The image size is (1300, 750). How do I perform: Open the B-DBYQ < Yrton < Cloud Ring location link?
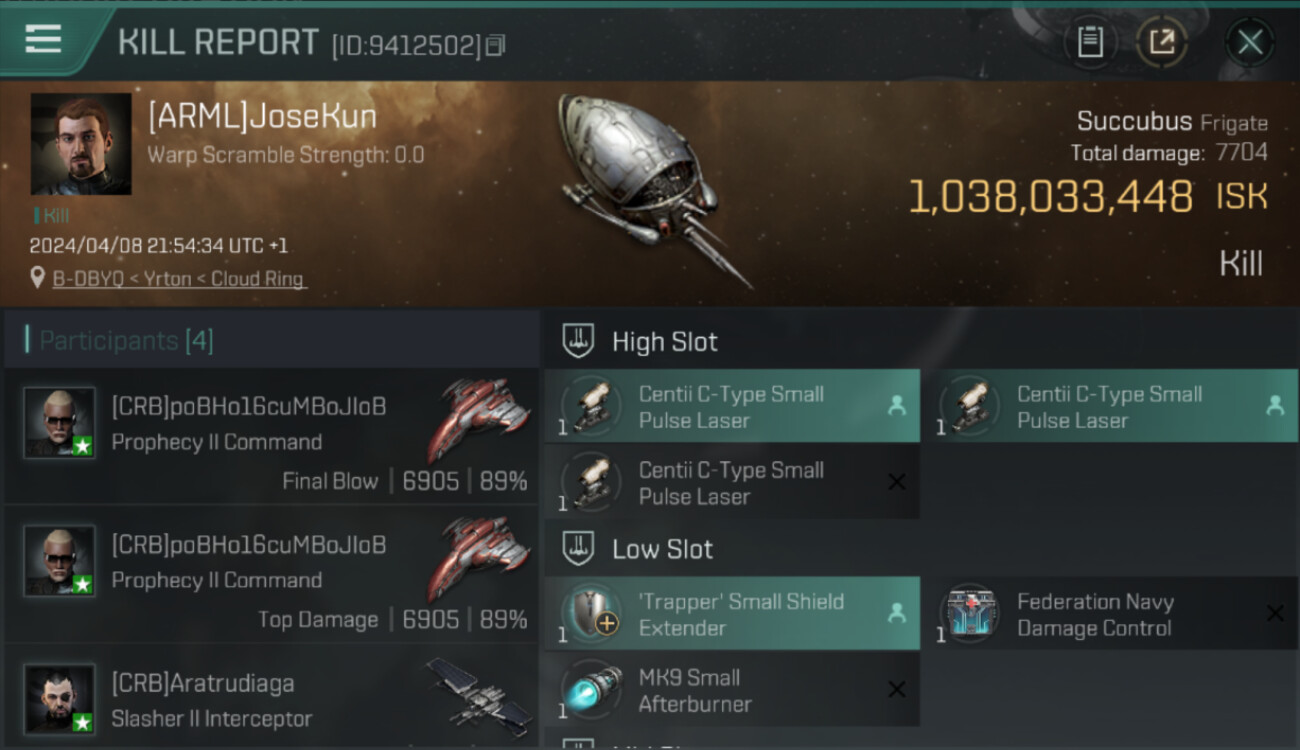[x=179, y=279]
